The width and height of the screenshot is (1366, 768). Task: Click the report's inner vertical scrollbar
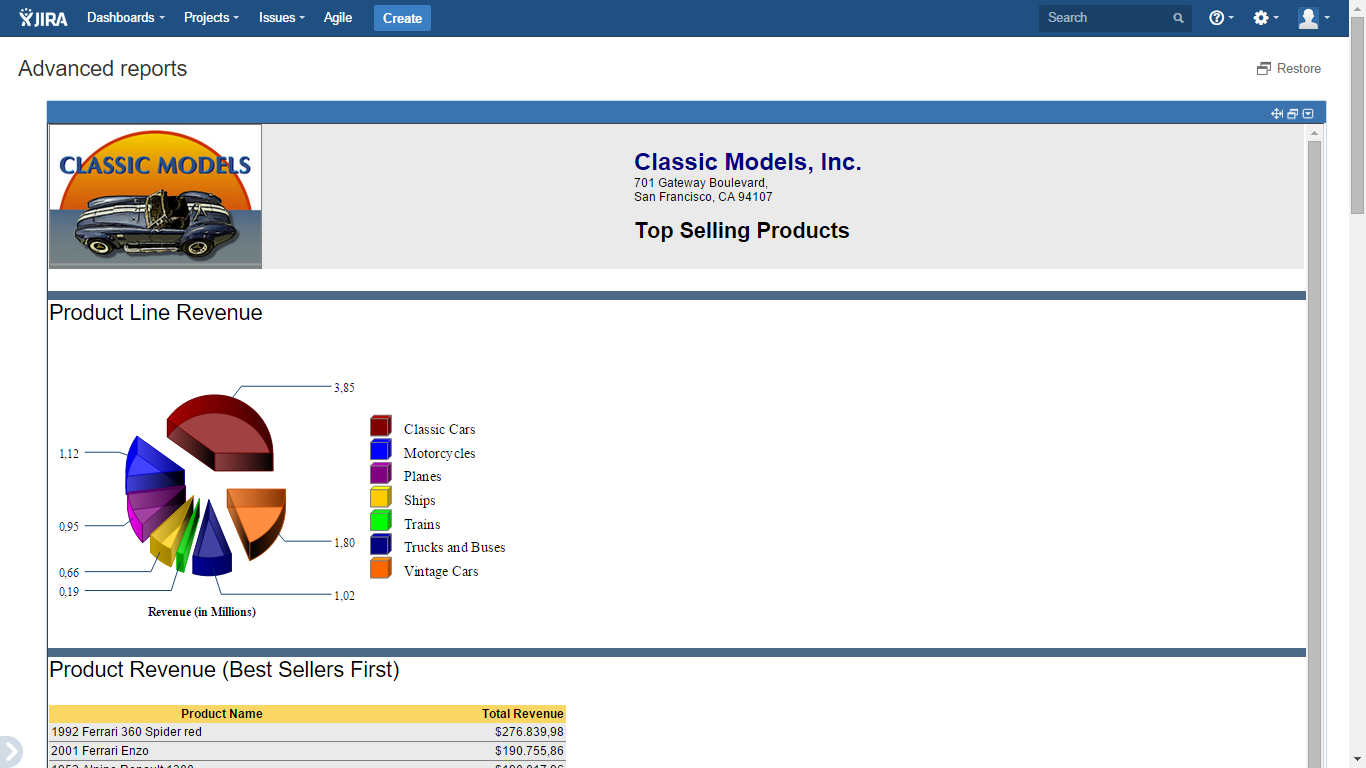coord(1314,445)
